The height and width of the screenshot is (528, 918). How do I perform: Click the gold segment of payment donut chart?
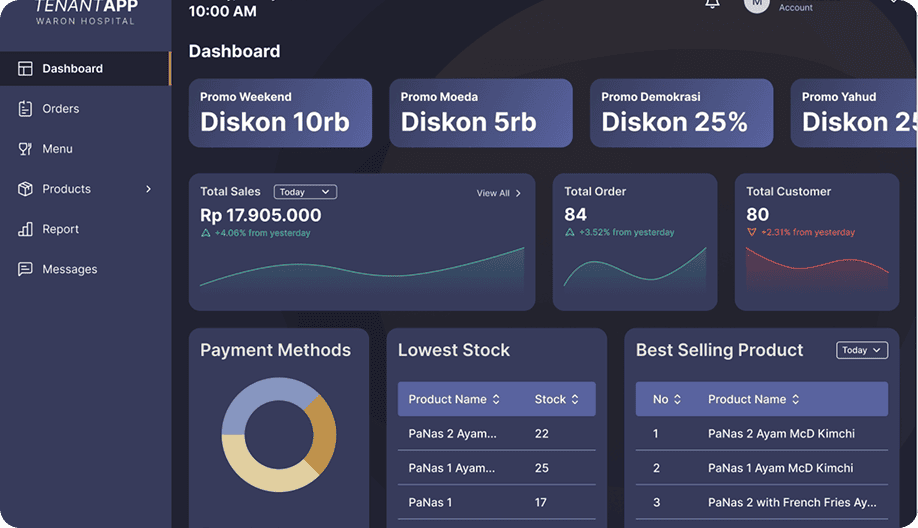coord(321,433)
